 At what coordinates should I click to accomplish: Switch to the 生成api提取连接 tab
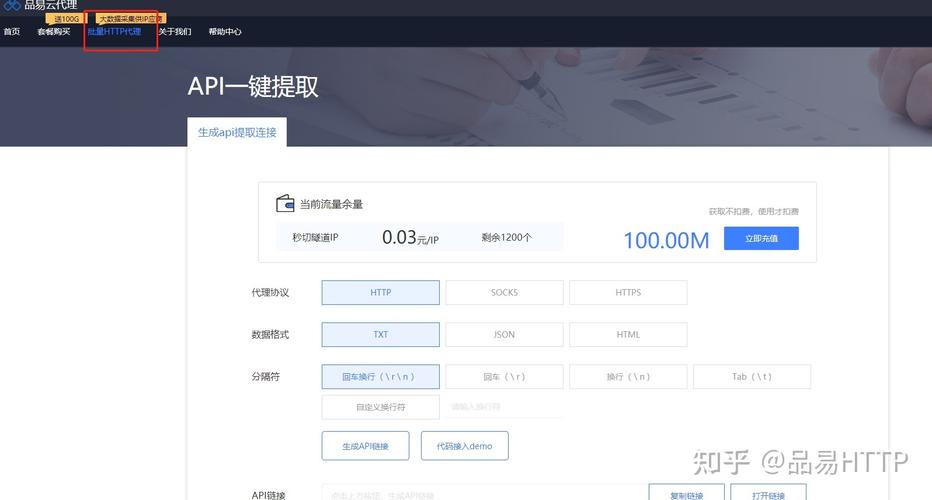[237, 132]
